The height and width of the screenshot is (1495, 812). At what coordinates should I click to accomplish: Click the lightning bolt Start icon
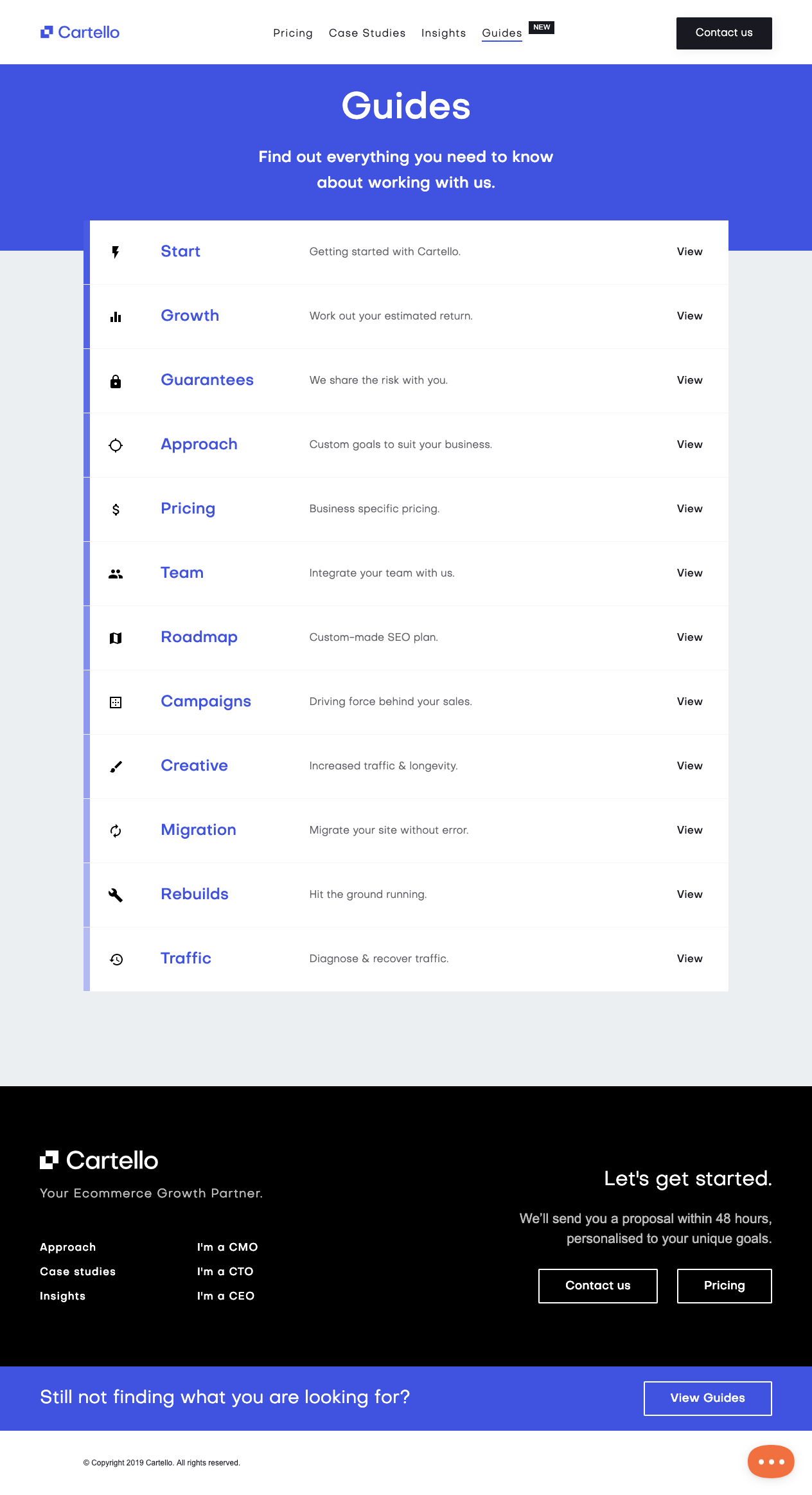tap(116, 252)
